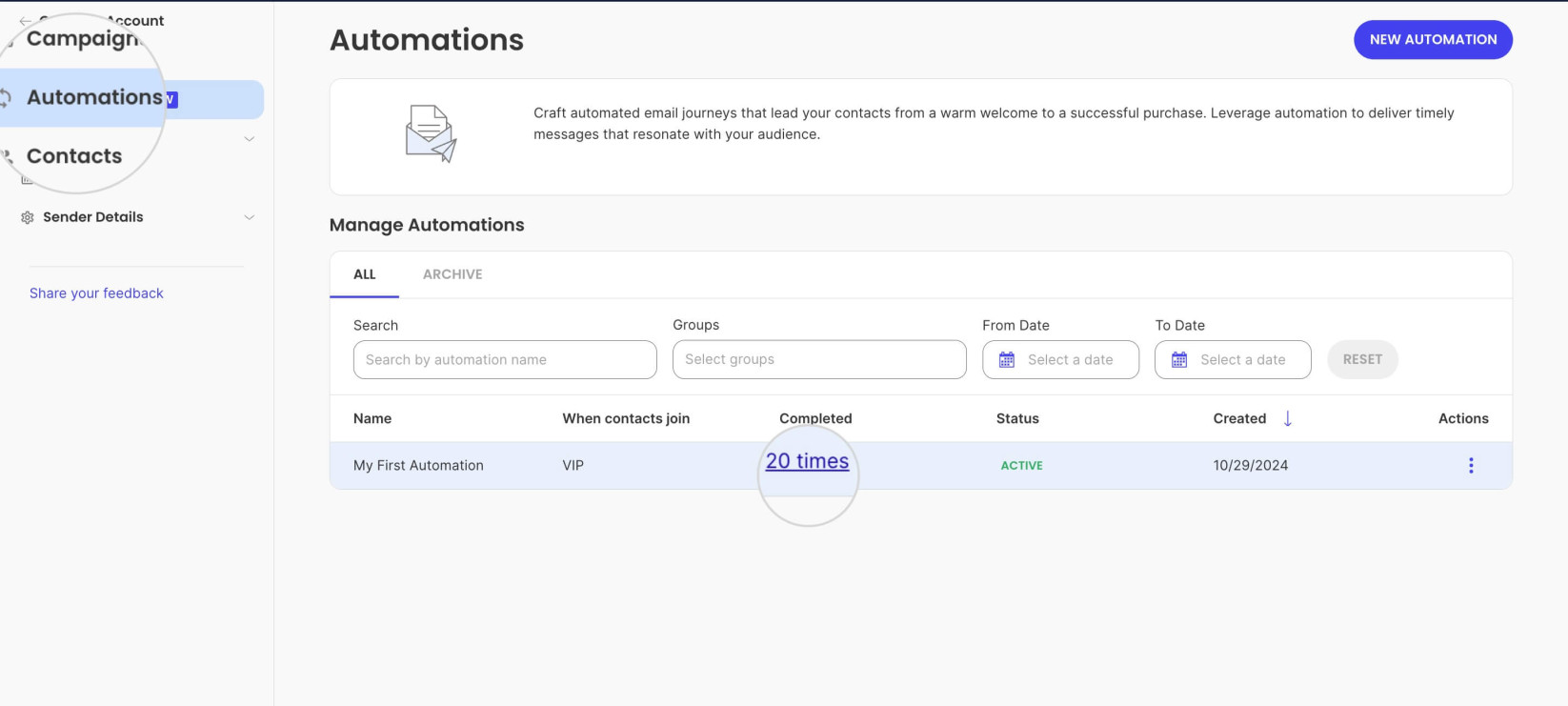Click the Status column header
The width and height of the screenshot is (1568, 706).
[x=1017, y=418]
